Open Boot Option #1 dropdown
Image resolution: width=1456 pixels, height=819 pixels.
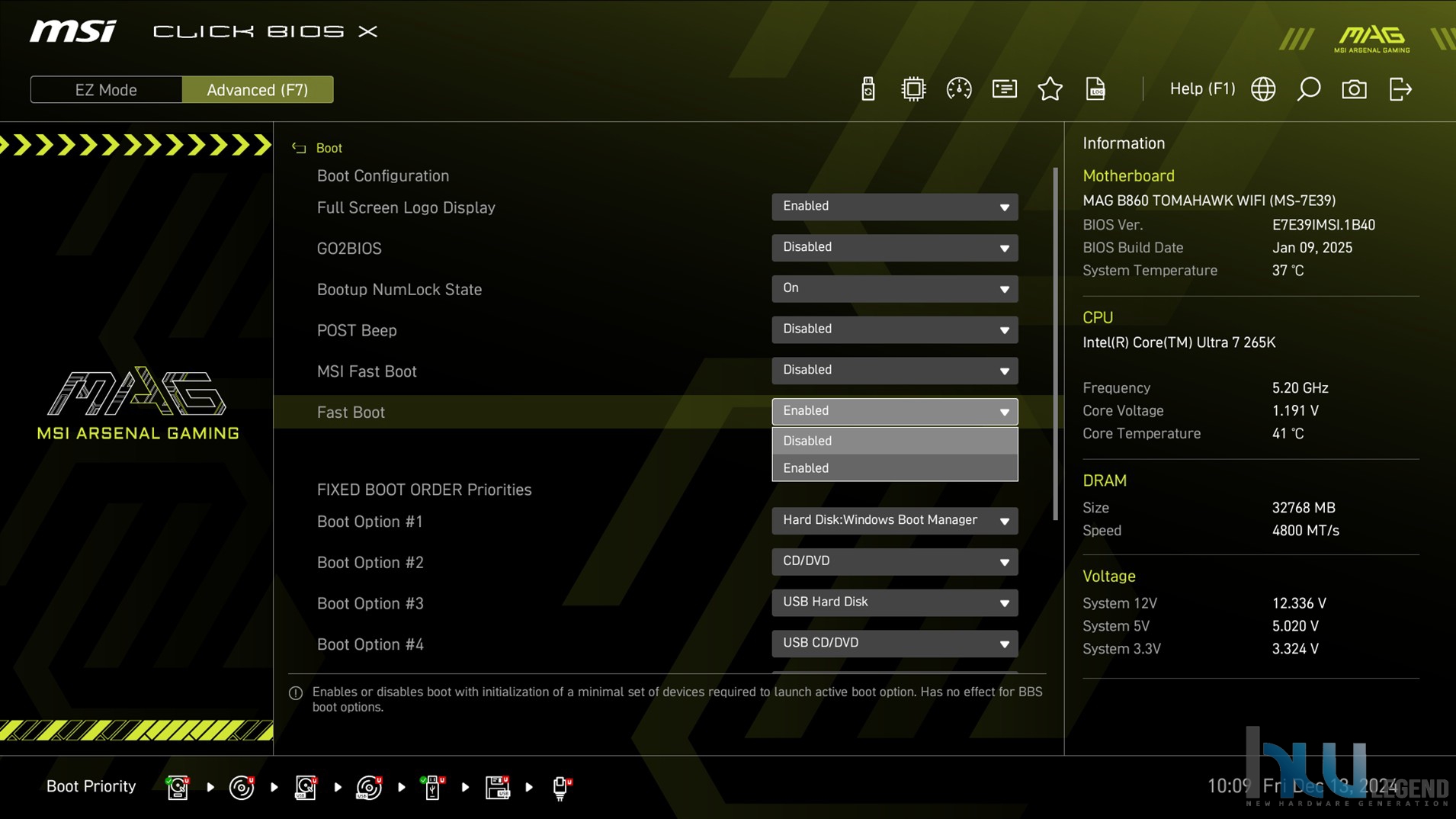894,521
